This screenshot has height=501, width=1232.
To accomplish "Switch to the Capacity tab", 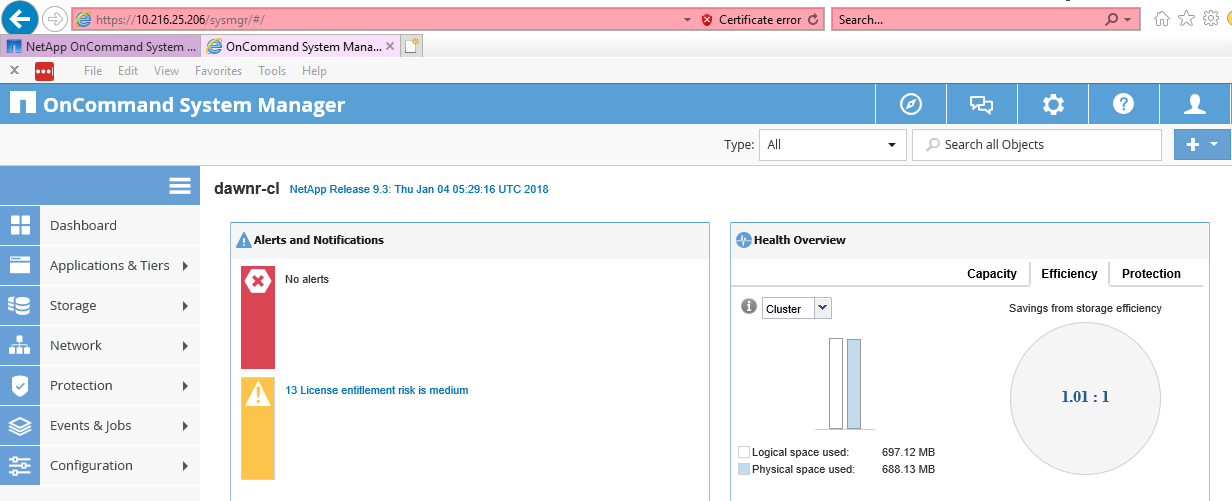I will click(x=991, y=274).
